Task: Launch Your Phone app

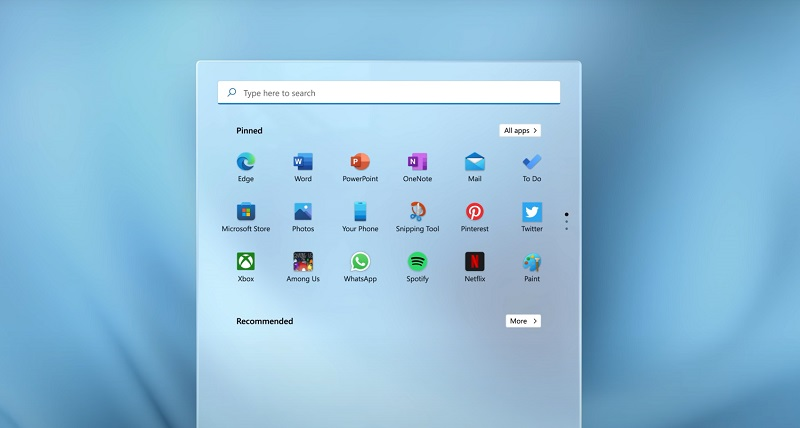Action: tap(360, 217)
